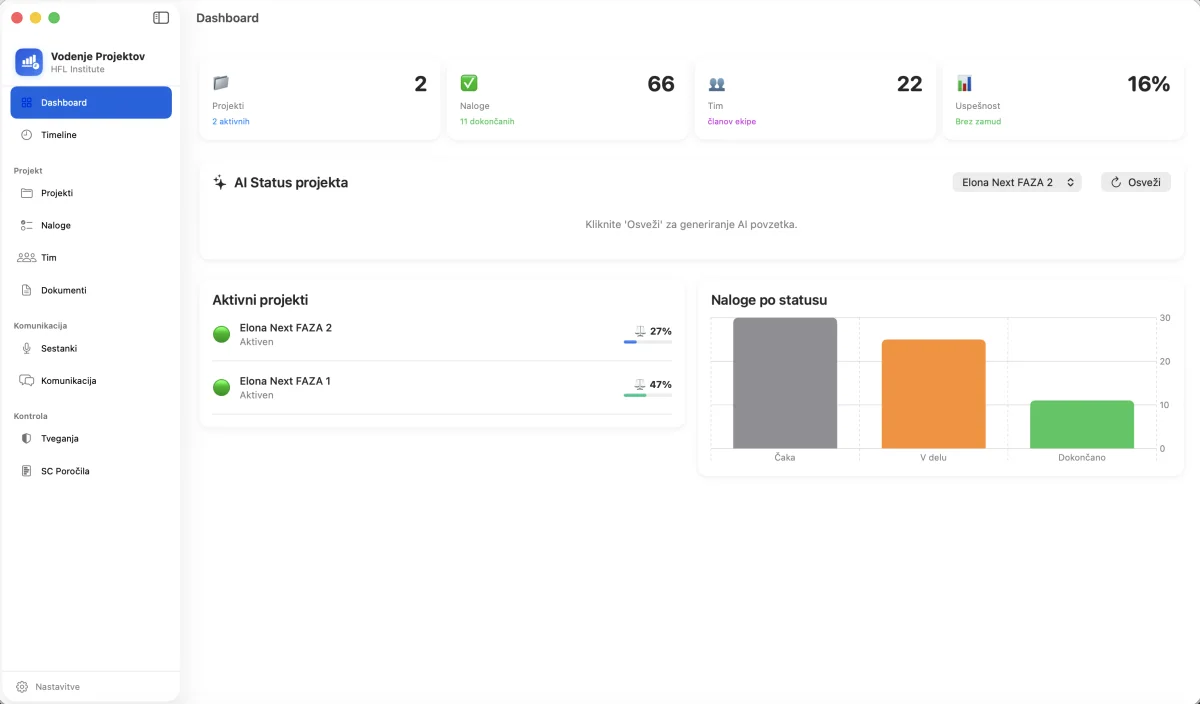Click the Komunikacija chat bubbles icon

click(26, 381)
